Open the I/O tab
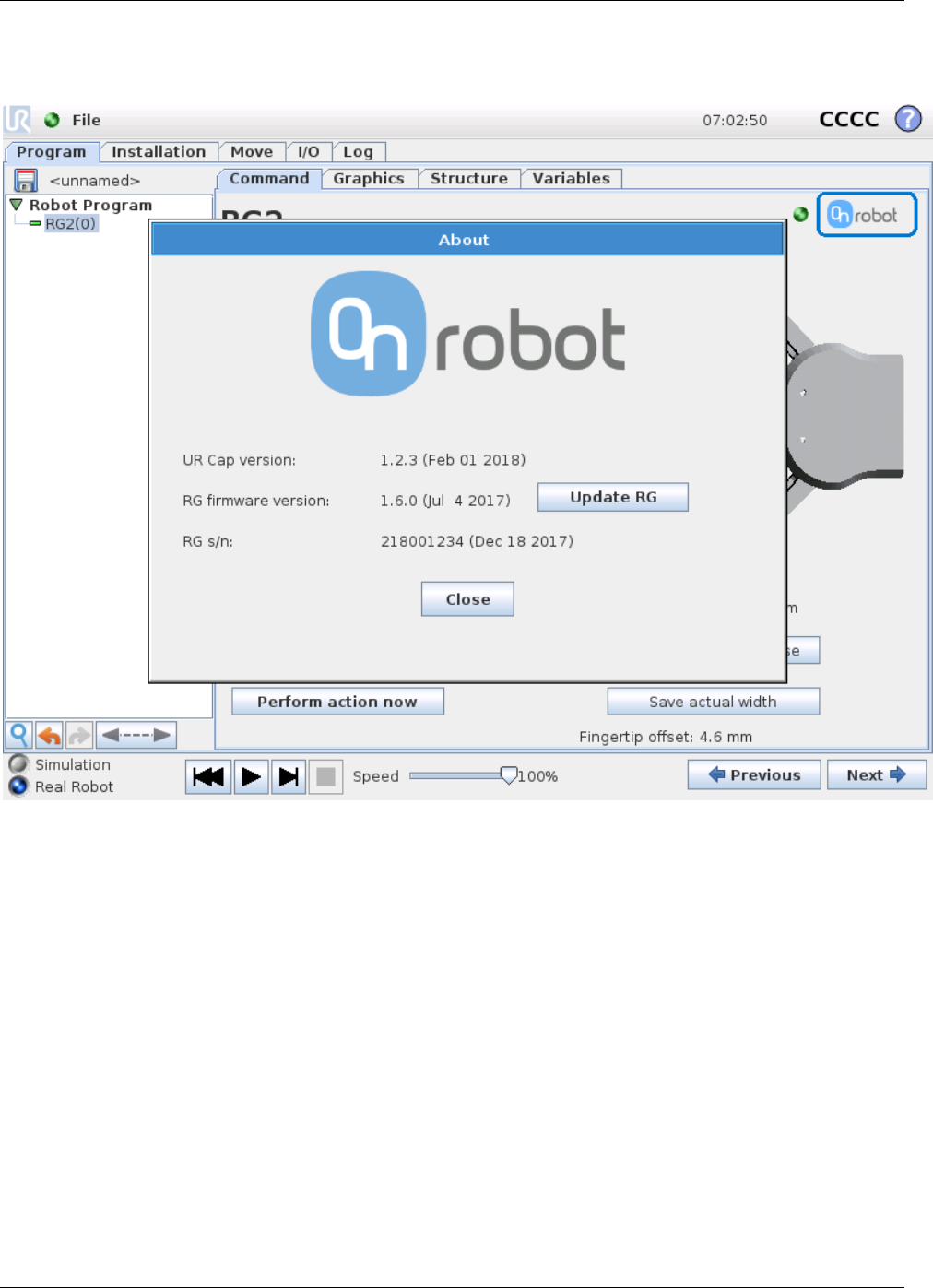Image resolution: width=933 pixels, height=1288 pixels. [308, 152]
